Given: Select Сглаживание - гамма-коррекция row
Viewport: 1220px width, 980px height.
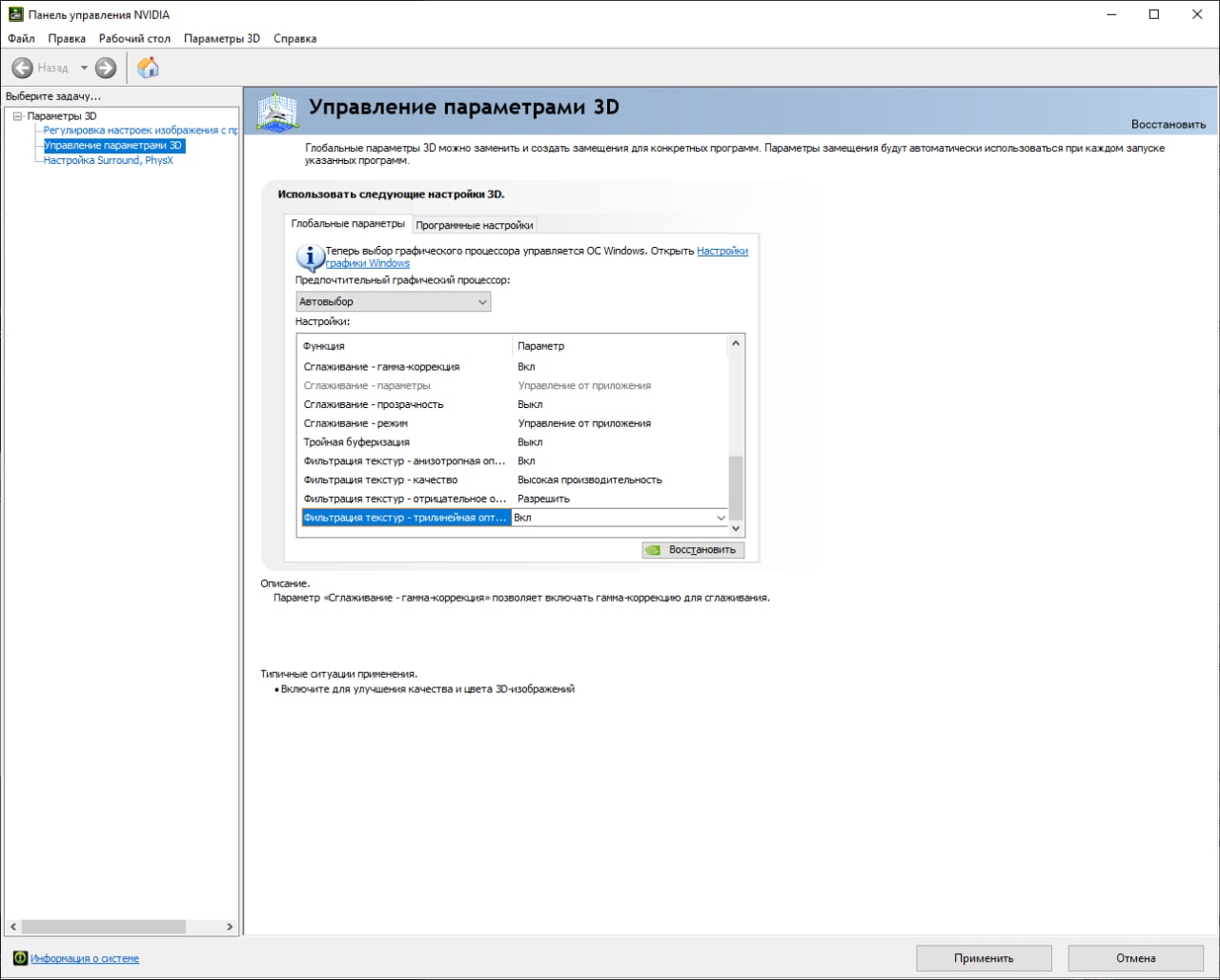Looking at the screenshot, I should tap(513, 367).
